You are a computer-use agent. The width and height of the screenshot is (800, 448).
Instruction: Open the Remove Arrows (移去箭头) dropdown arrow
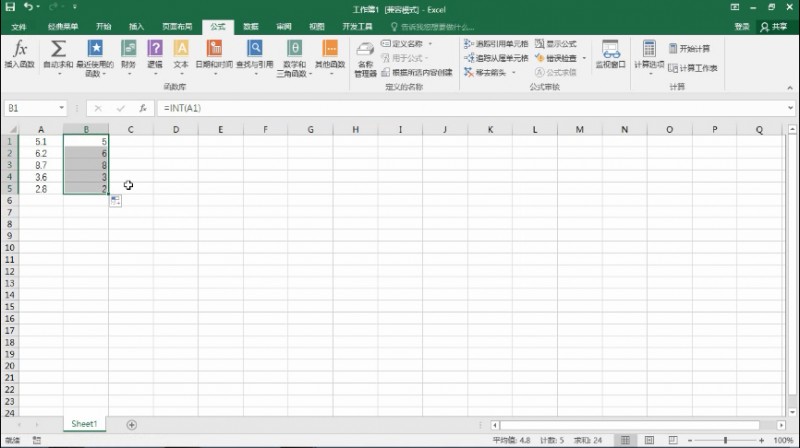514,72
